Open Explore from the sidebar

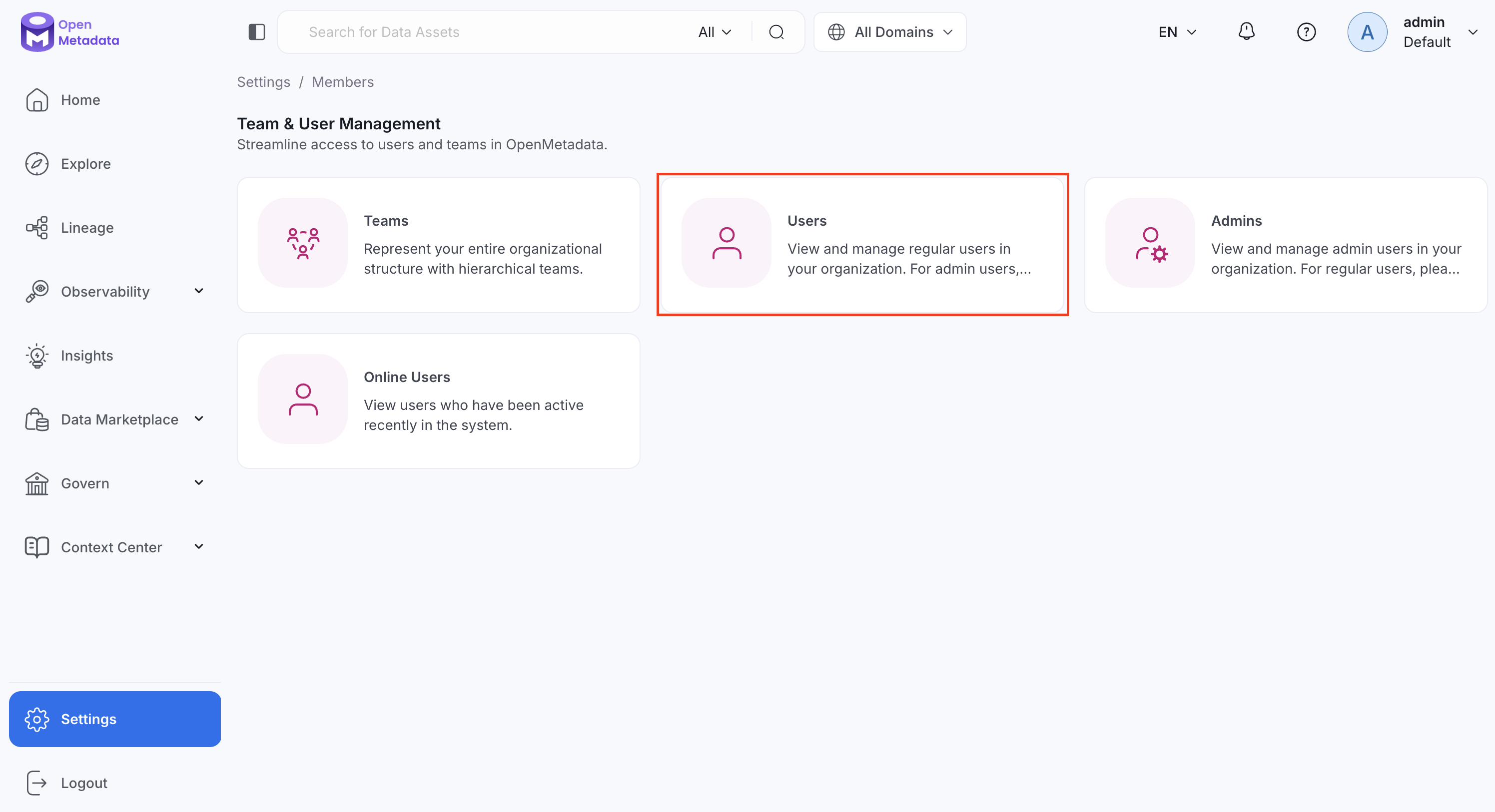115,164
